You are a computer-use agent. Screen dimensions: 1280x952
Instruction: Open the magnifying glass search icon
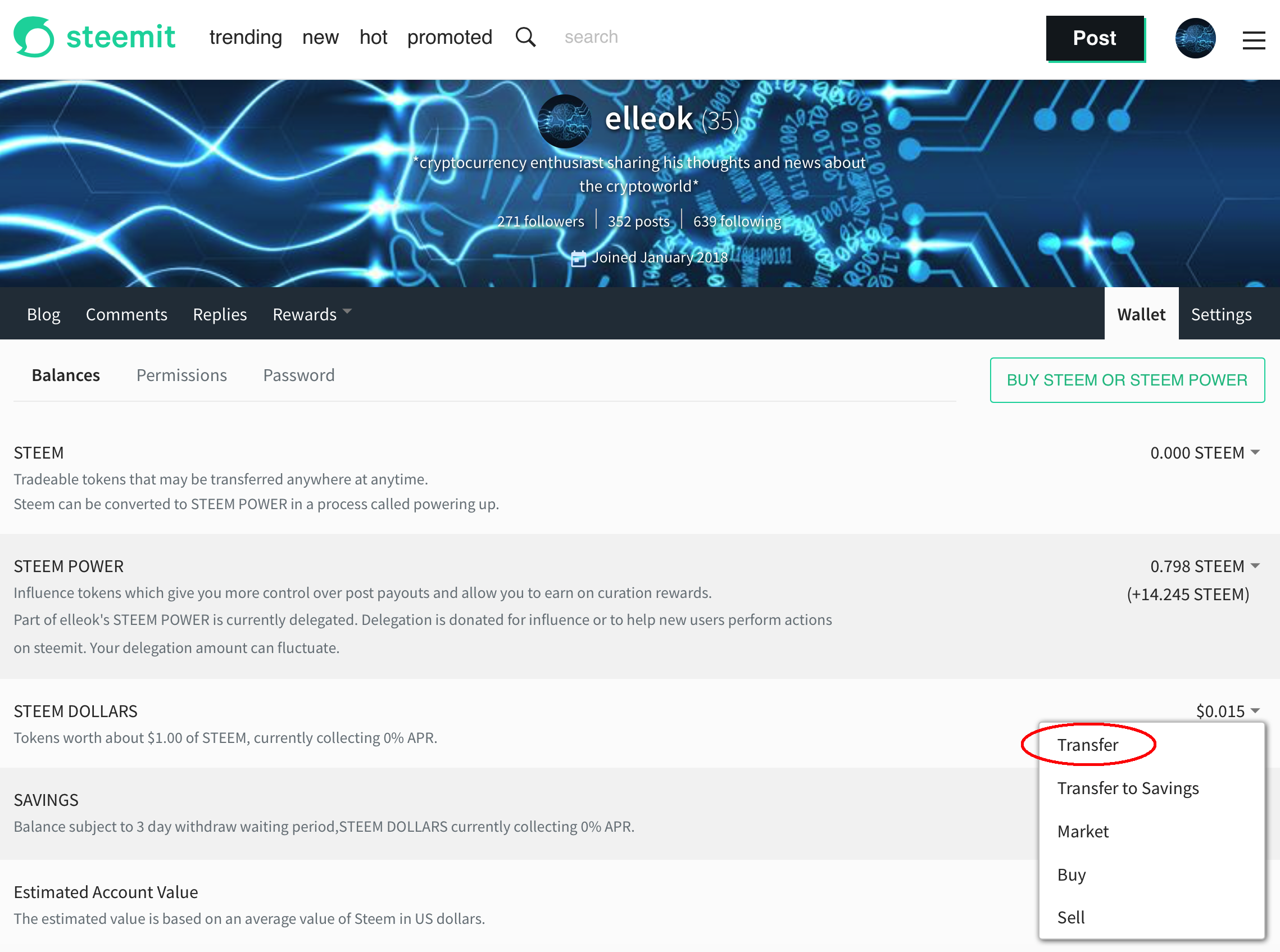[525, 38]
